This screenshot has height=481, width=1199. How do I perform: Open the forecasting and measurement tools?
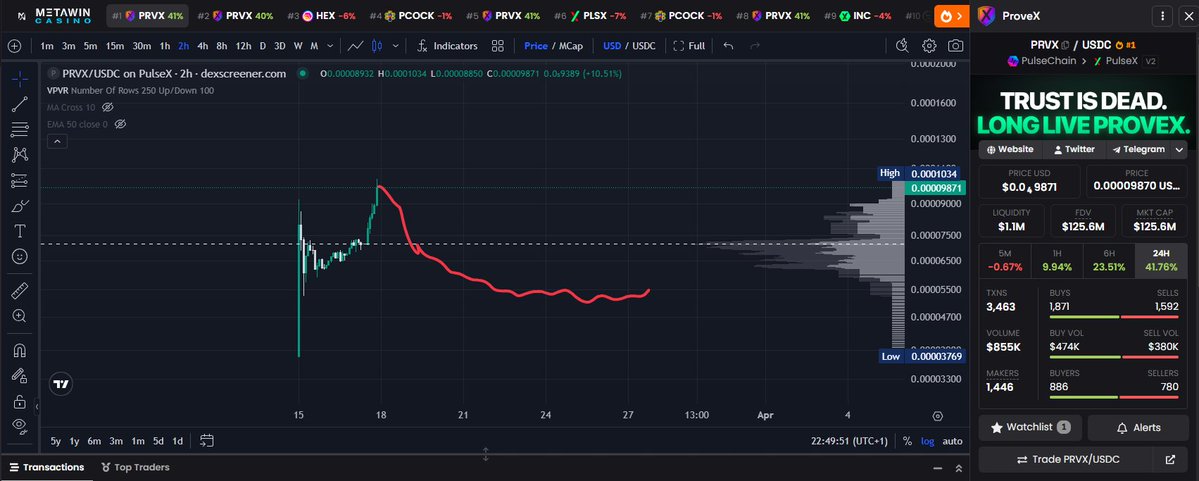tap(20, 180)
